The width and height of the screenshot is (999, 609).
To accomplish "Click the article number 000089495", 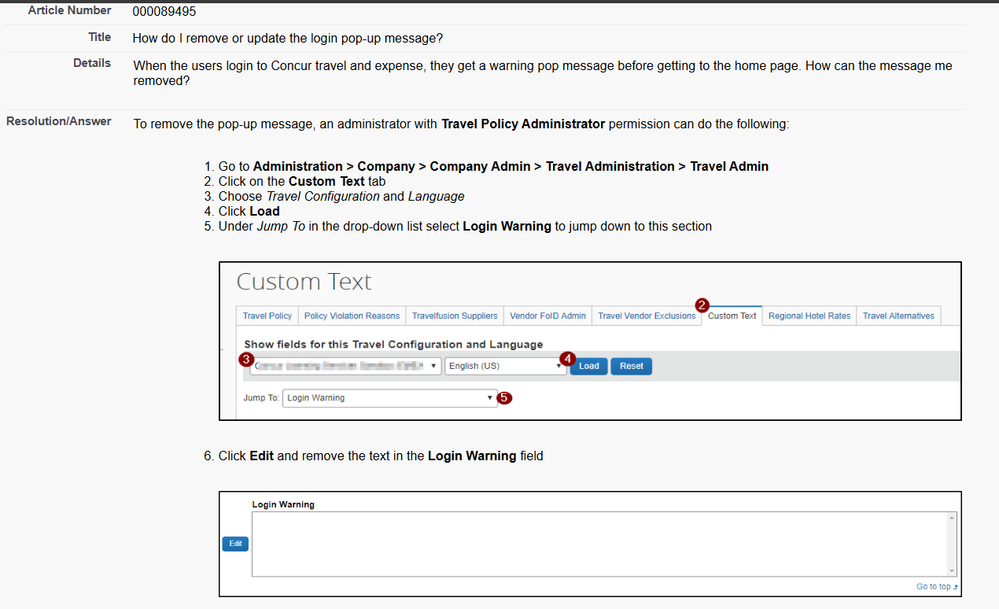I will coord(164,11).
